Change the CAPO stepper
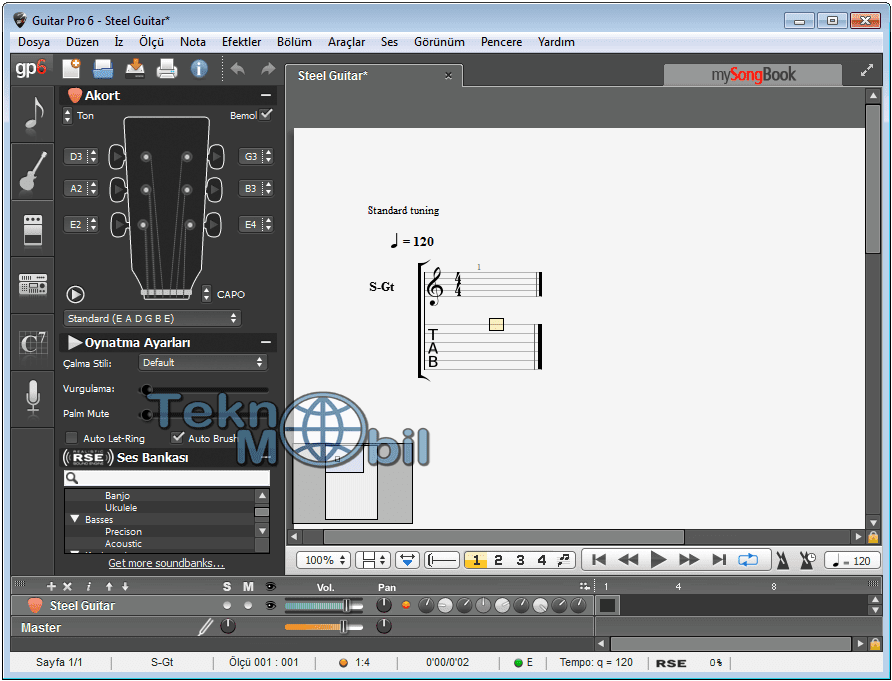Image resolution: width=892 pixels, height=681 pixels. 206,294
